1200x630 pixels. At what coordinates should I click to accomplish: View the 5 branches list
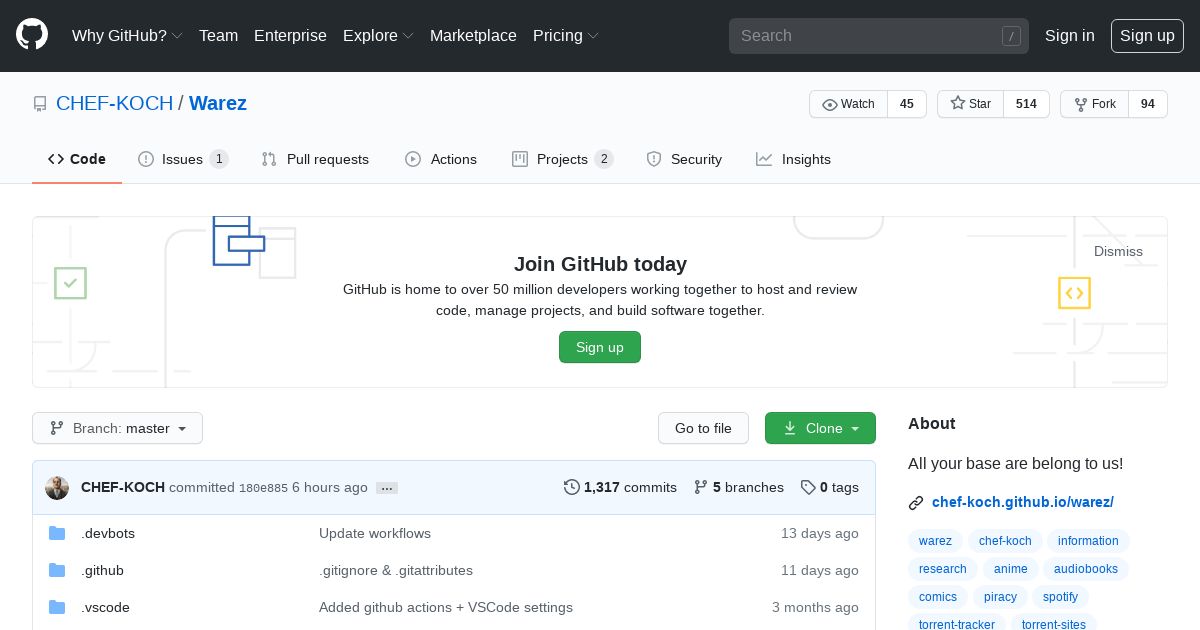click(738, 487)
